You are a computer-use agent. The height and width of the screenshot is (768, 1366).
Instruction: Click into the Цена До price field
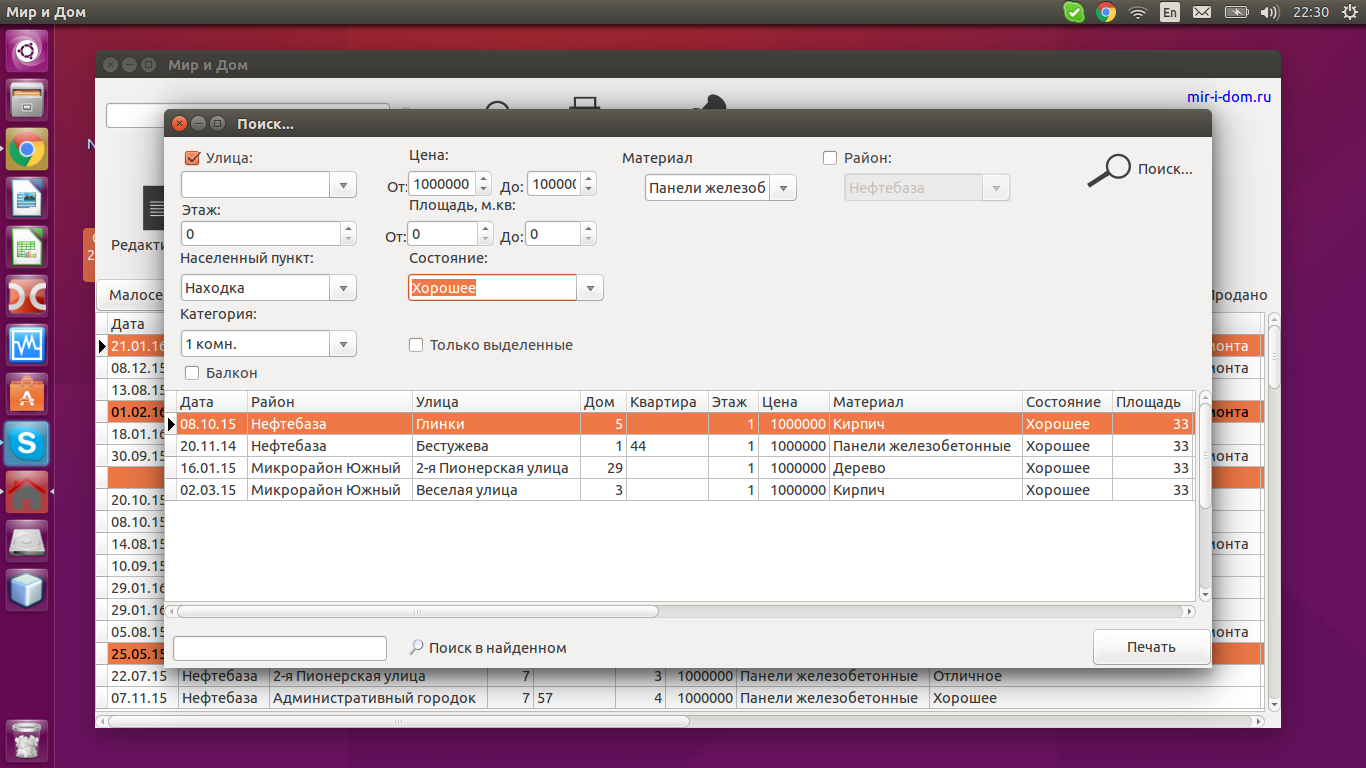(553, 184)
